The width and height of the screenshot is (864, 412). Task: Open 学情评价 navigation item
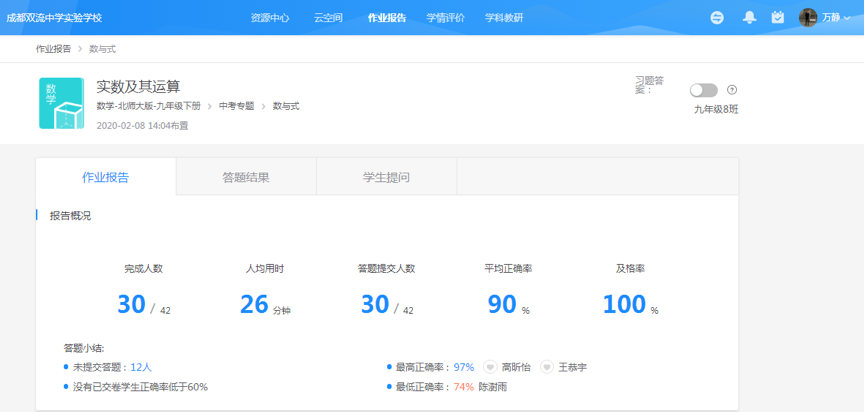(445, 18)
